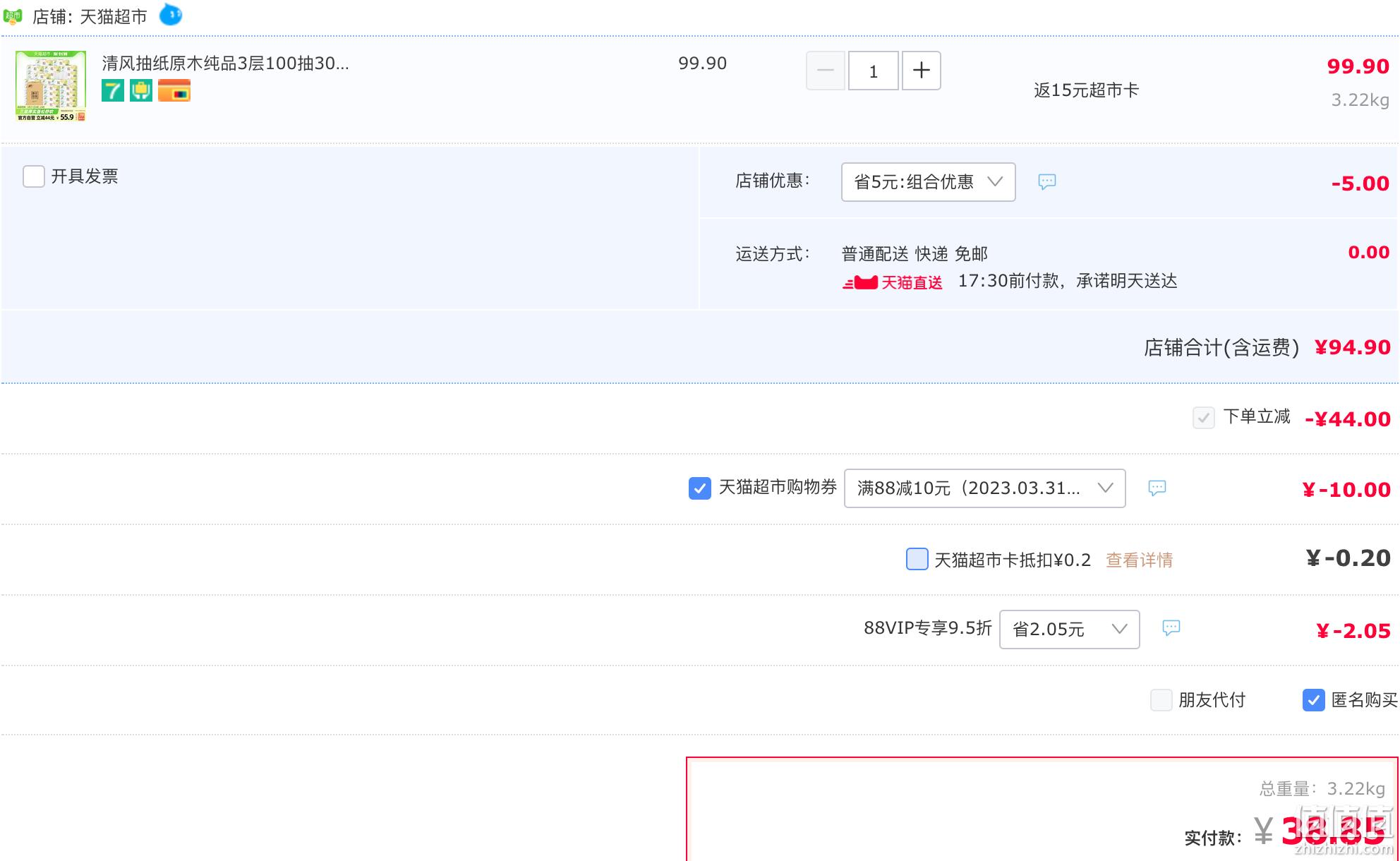Toggle the 下单立减 checkbox

pyautogui.click(x=1203, y=418)
